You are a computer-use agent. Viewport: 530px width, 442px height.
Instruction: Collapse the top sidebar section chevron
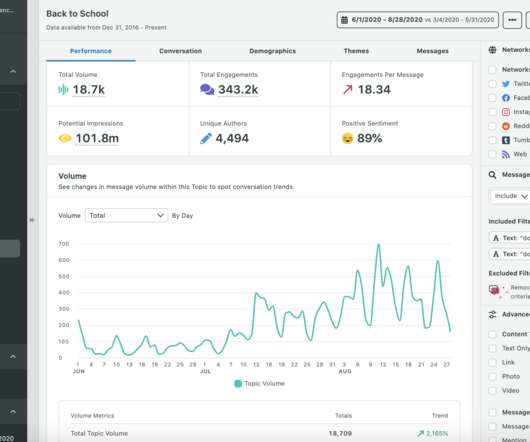(13, 71)
